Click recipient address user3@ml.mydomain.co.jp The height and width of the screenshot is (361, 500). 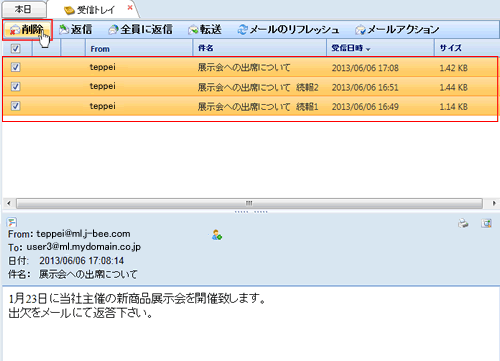click(x=84, y=247)
